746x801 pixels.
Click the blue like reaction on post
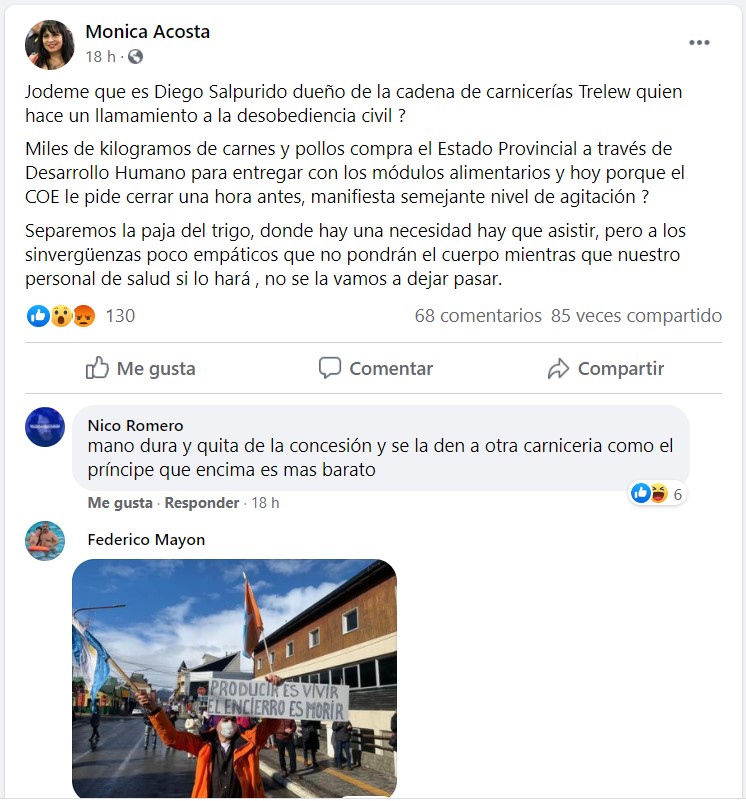pyautogui.click(x=38, y=316)
